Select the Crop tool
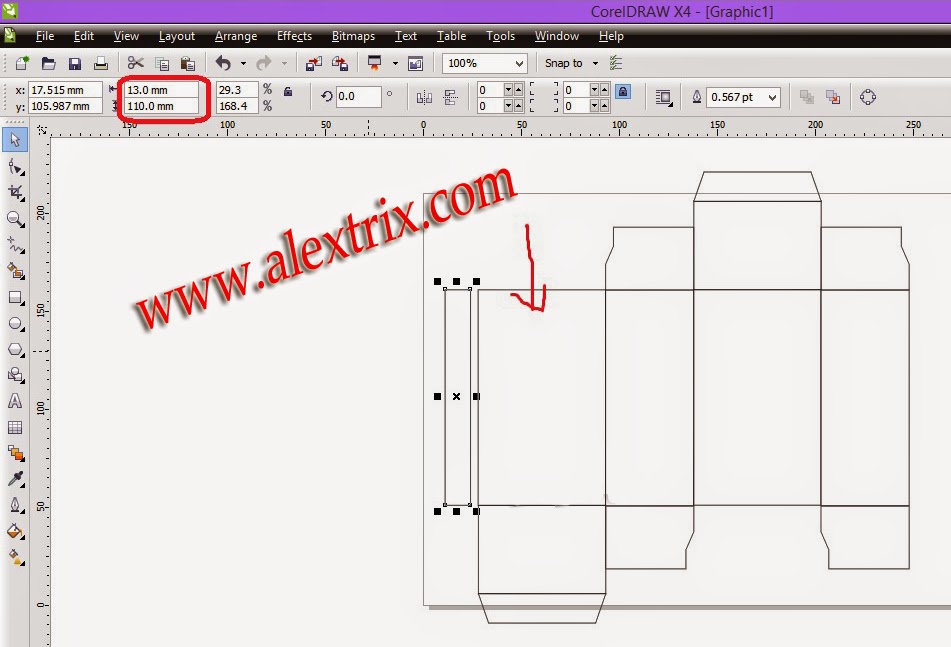951x647 pixels. [16, 193]
